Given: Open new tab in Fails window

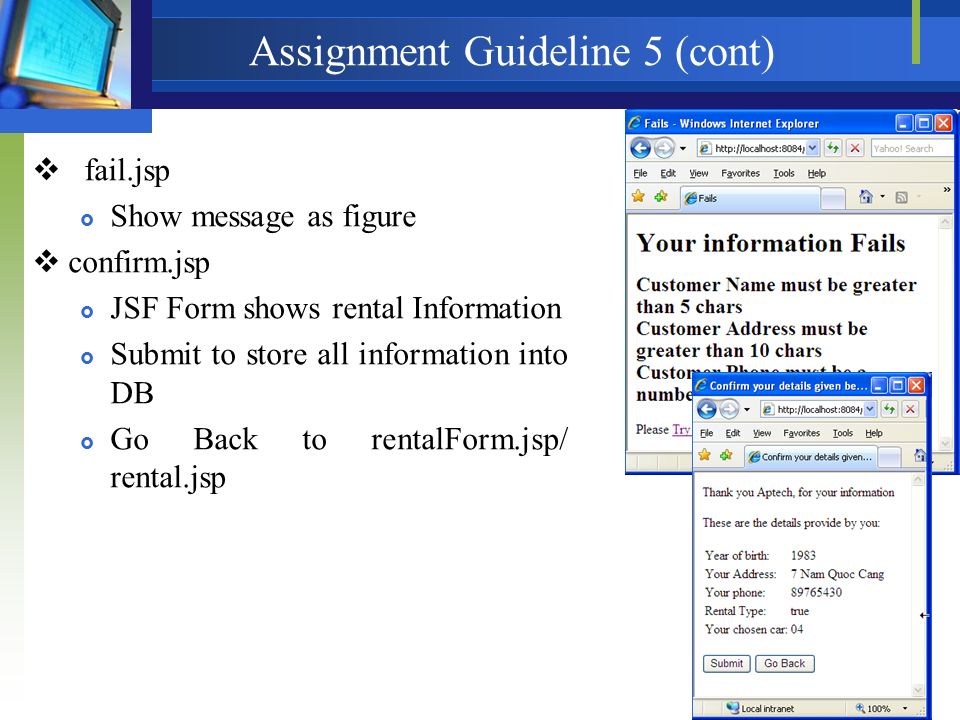Looking at the screenshot, I should pos(833,198).
